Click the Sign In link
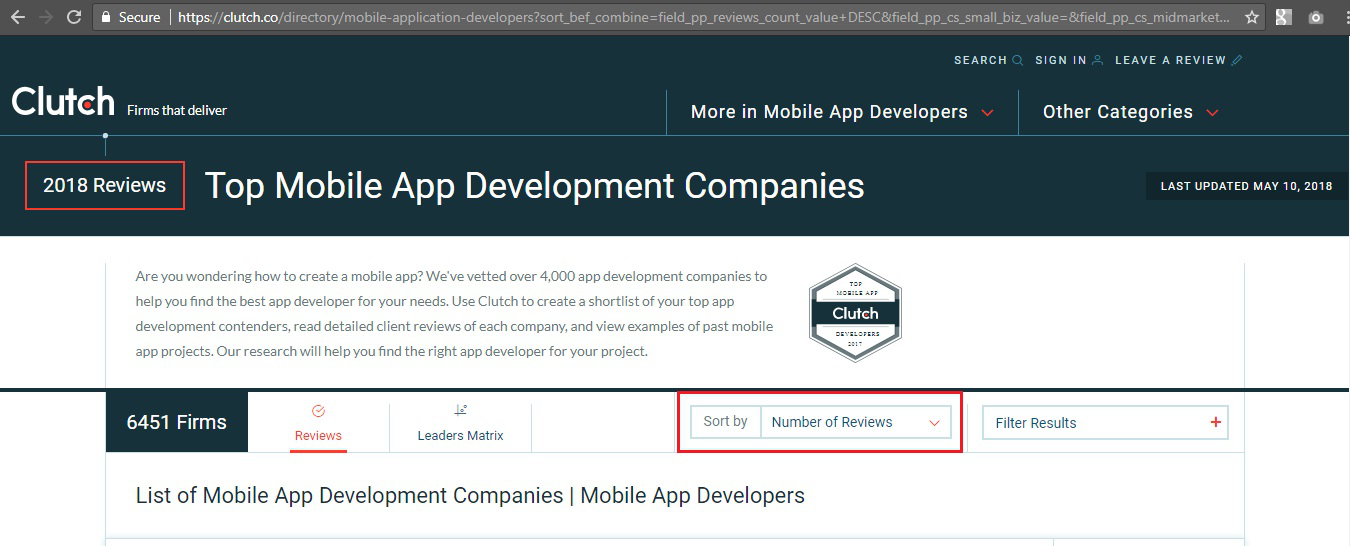The width and height of the screenshot is (1350, 546). 1060,60
